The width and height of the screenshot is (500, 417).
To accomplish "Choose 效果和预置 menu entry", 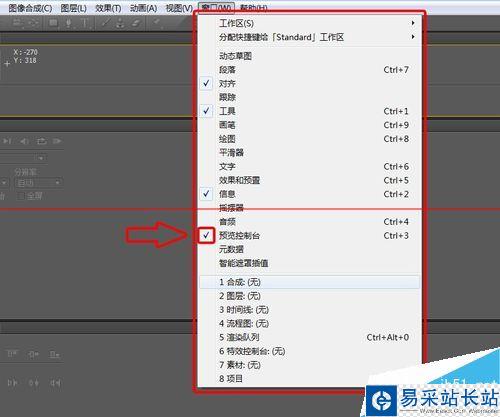I will [310, 180].
